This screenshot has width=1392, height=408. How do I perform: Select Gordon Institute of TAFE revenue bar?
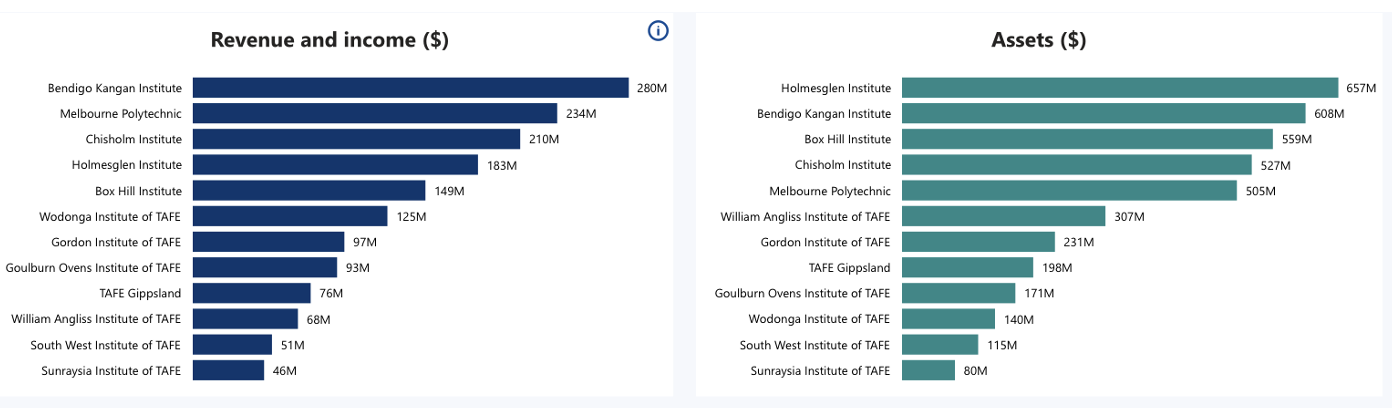pos(268,242)
